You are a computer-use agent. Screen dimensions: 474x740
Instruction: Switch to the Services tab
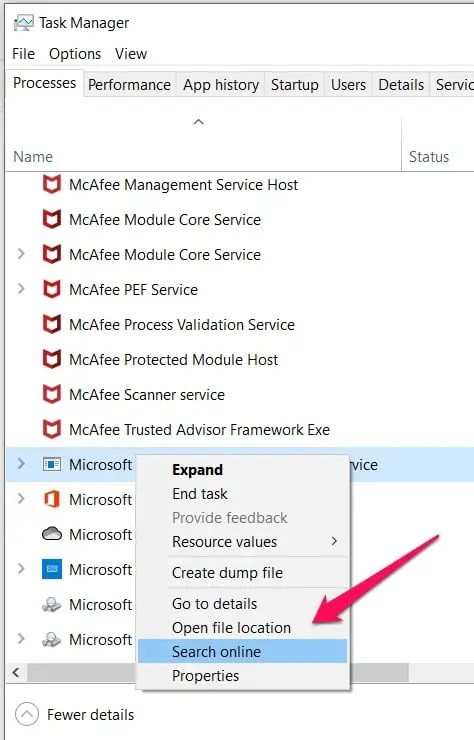coord(453,85)
